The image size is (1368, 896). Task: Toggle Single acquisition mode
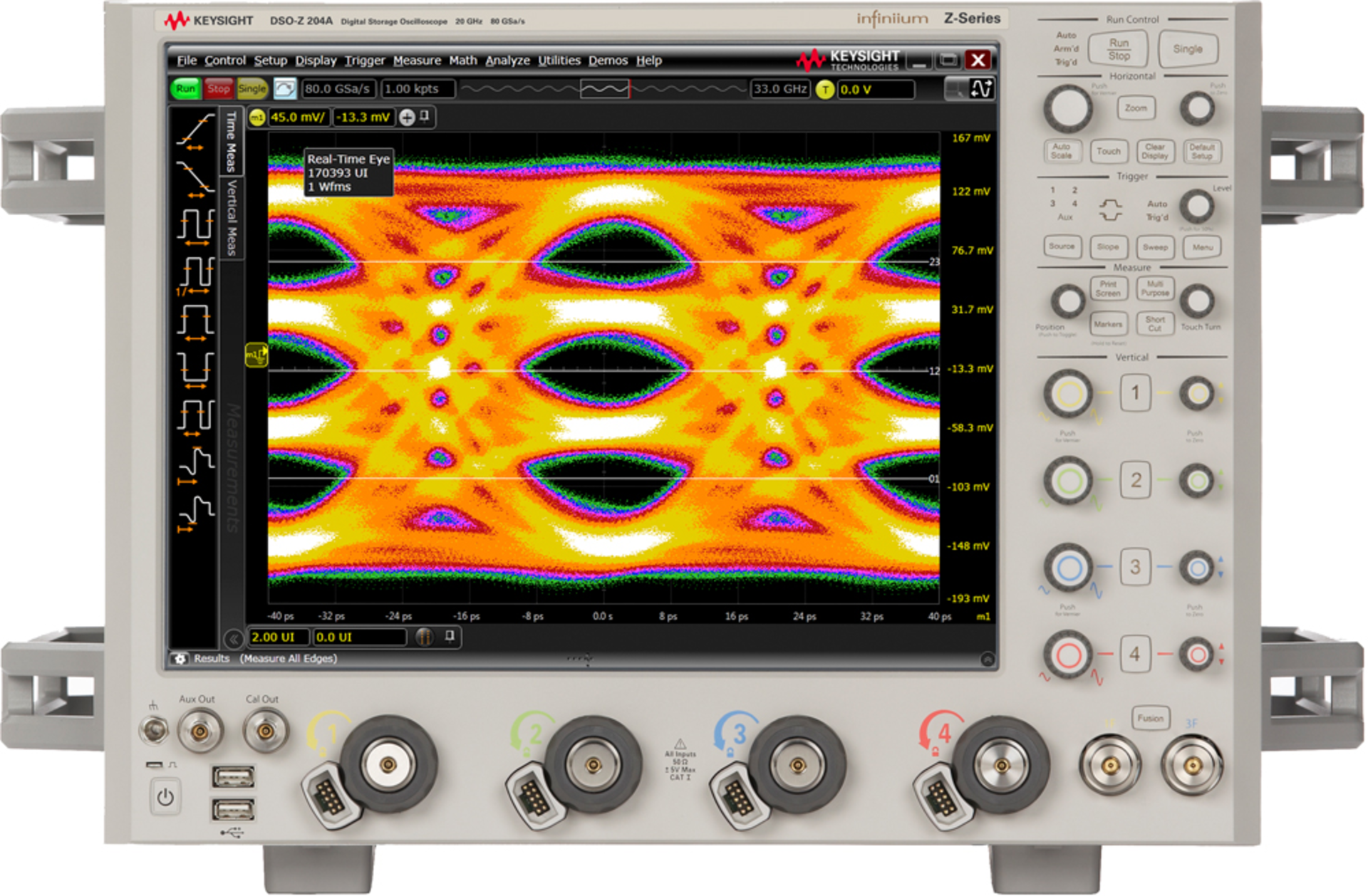pos(252,88)
